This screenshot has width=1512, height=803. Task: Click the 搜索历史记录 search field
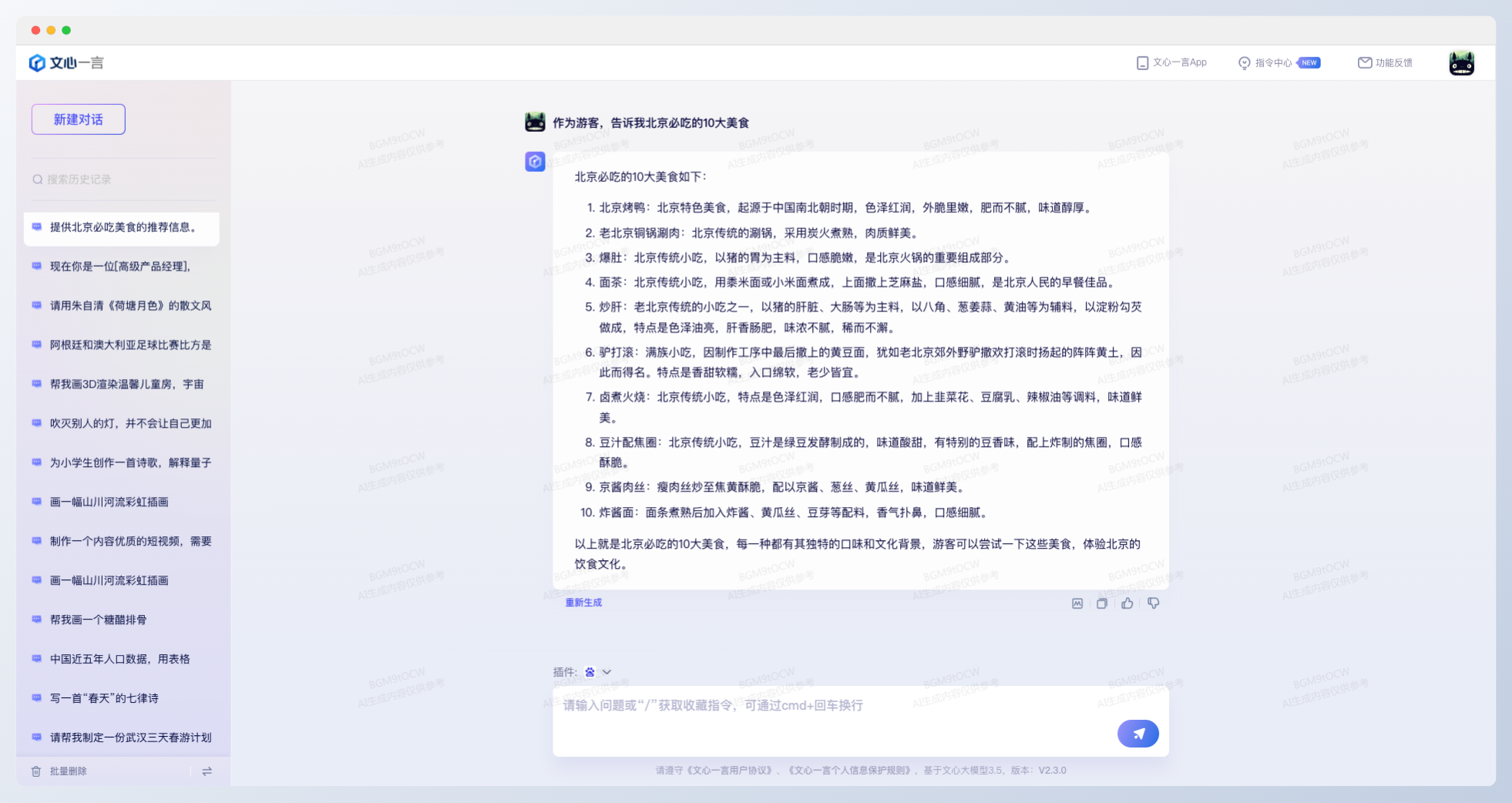point(123,180)
